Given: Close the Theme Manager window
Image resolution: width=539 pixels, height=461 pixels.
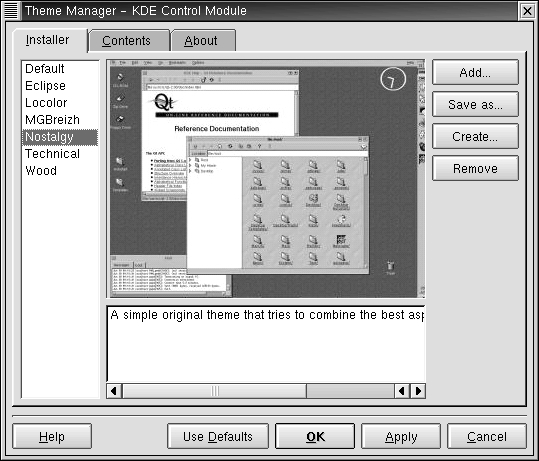Looking at the screenshot, I should [x=527, y=11].
